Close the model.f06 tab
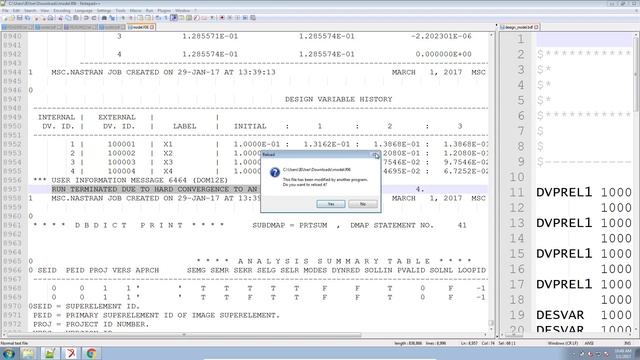 pyautogui.click(x=152, y=27)
